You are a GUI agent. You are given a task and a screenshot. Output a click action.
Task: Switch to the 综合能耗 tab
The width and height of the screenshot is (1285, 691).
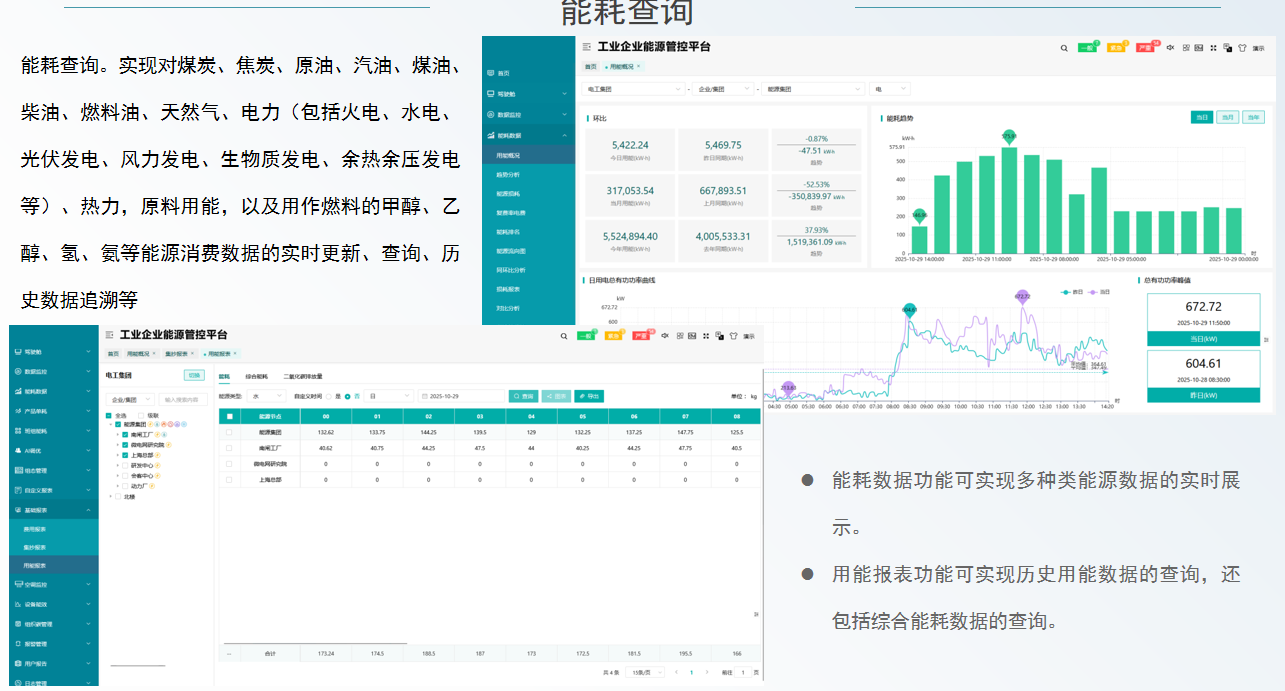(x=257, y=376)
